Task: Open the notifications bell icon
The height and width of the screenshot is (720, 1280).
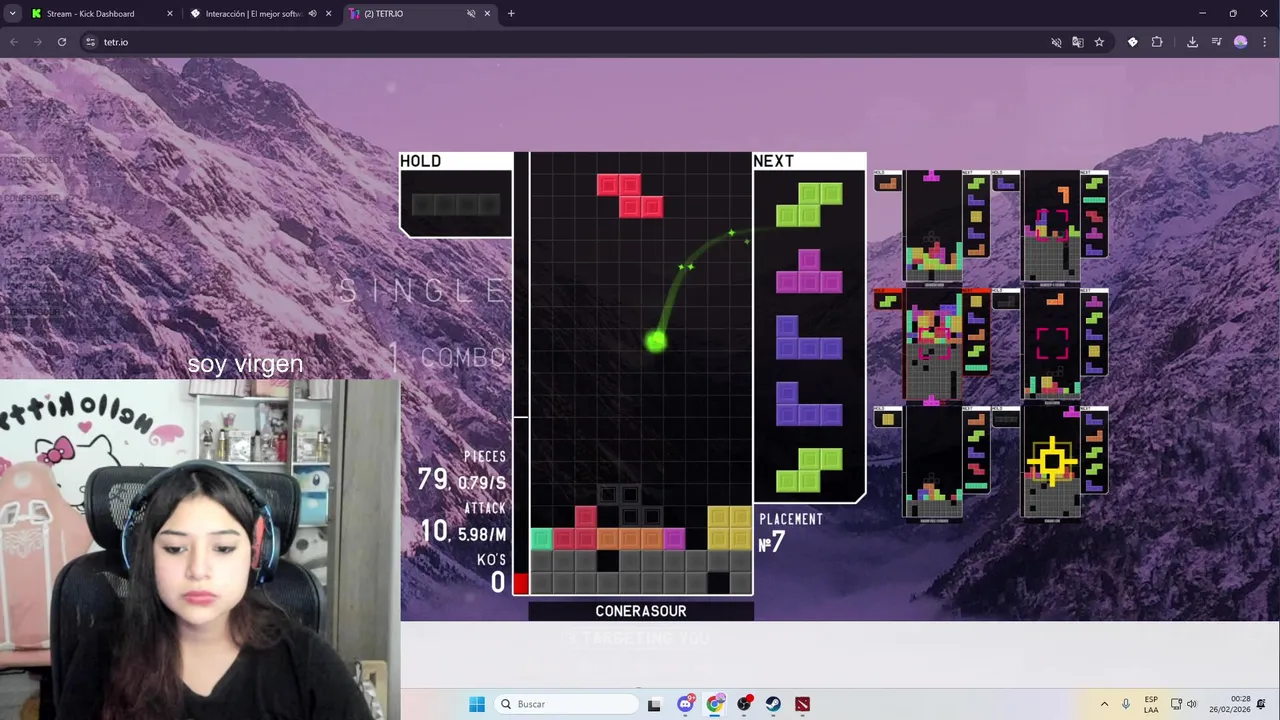Action: click(x=1262, y=704)
